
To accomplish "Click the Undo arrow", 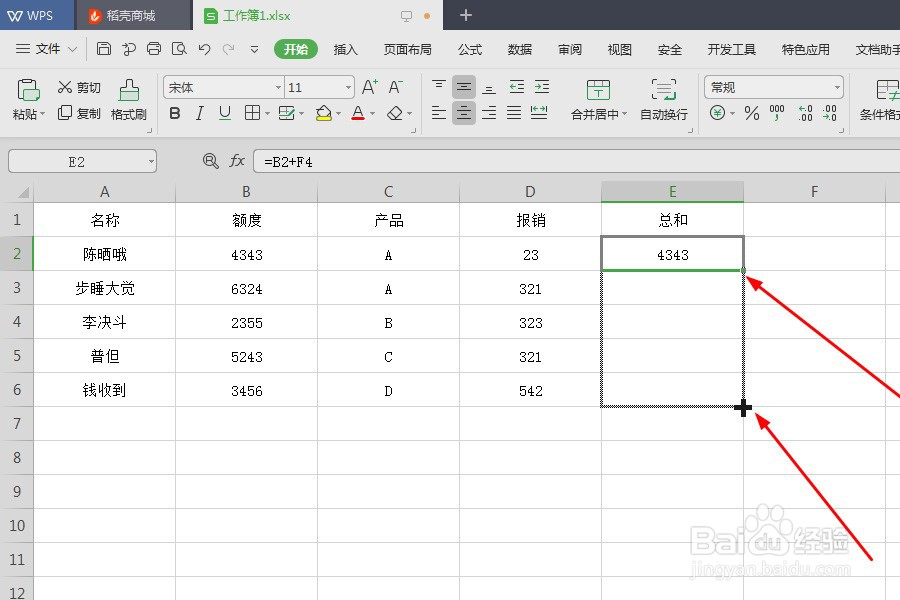I will click(204, 49).
